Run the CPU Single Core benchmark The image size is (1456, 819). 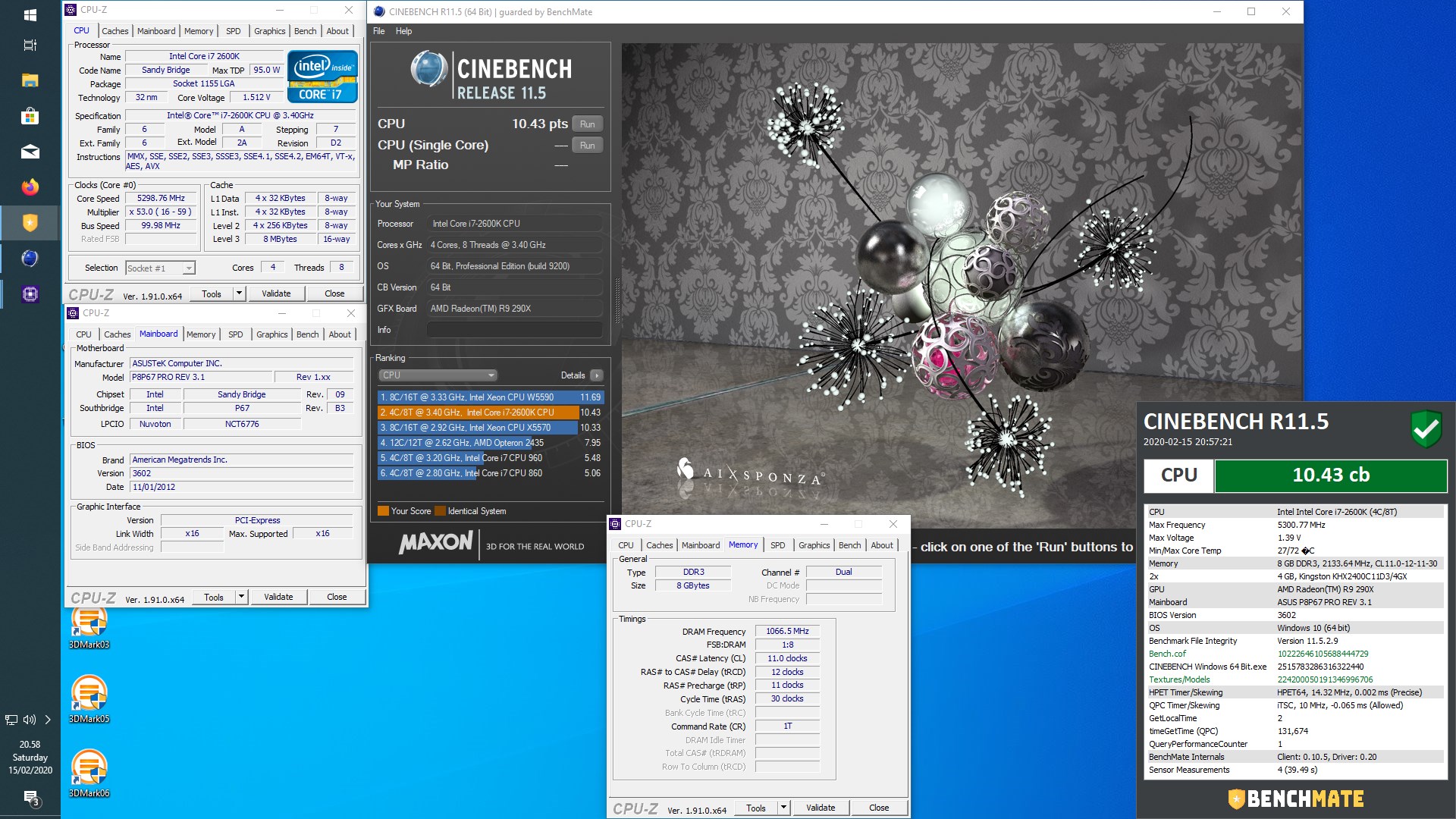click(x=588, y=146)
